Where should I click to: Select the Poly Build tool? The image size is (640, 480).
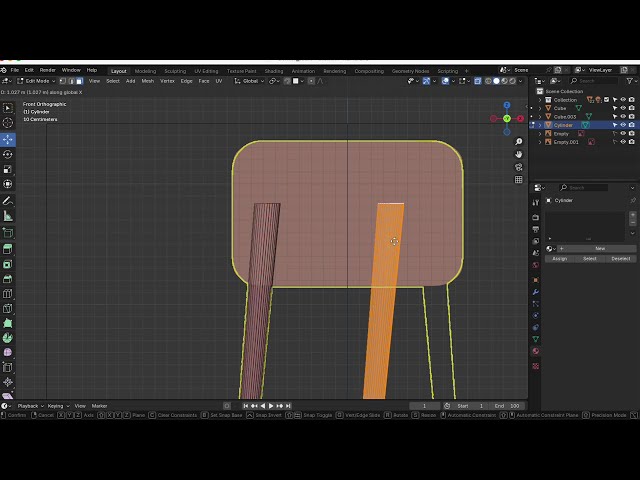(x=8, y=323)
